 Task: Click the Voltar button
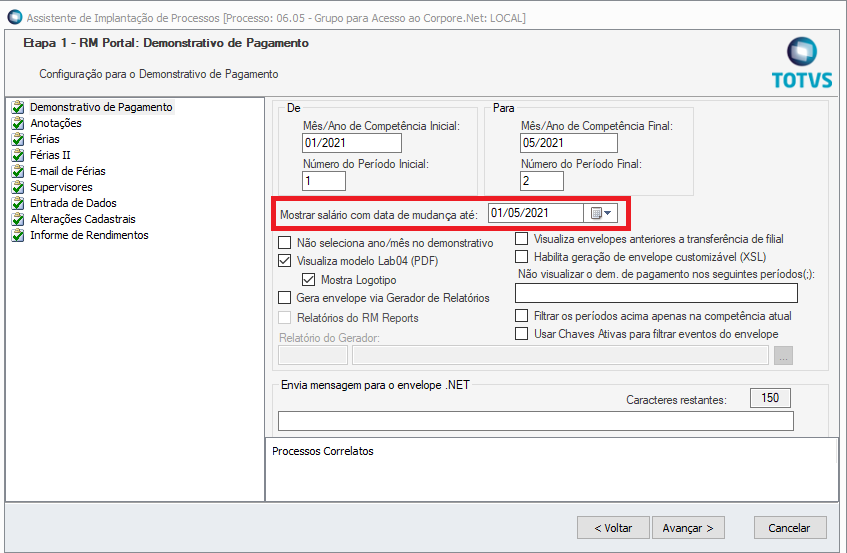[x=613, y=528]
